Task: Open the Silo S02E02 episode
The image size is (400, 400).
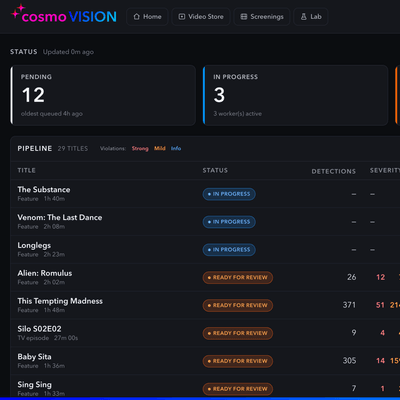Action: 39,329
